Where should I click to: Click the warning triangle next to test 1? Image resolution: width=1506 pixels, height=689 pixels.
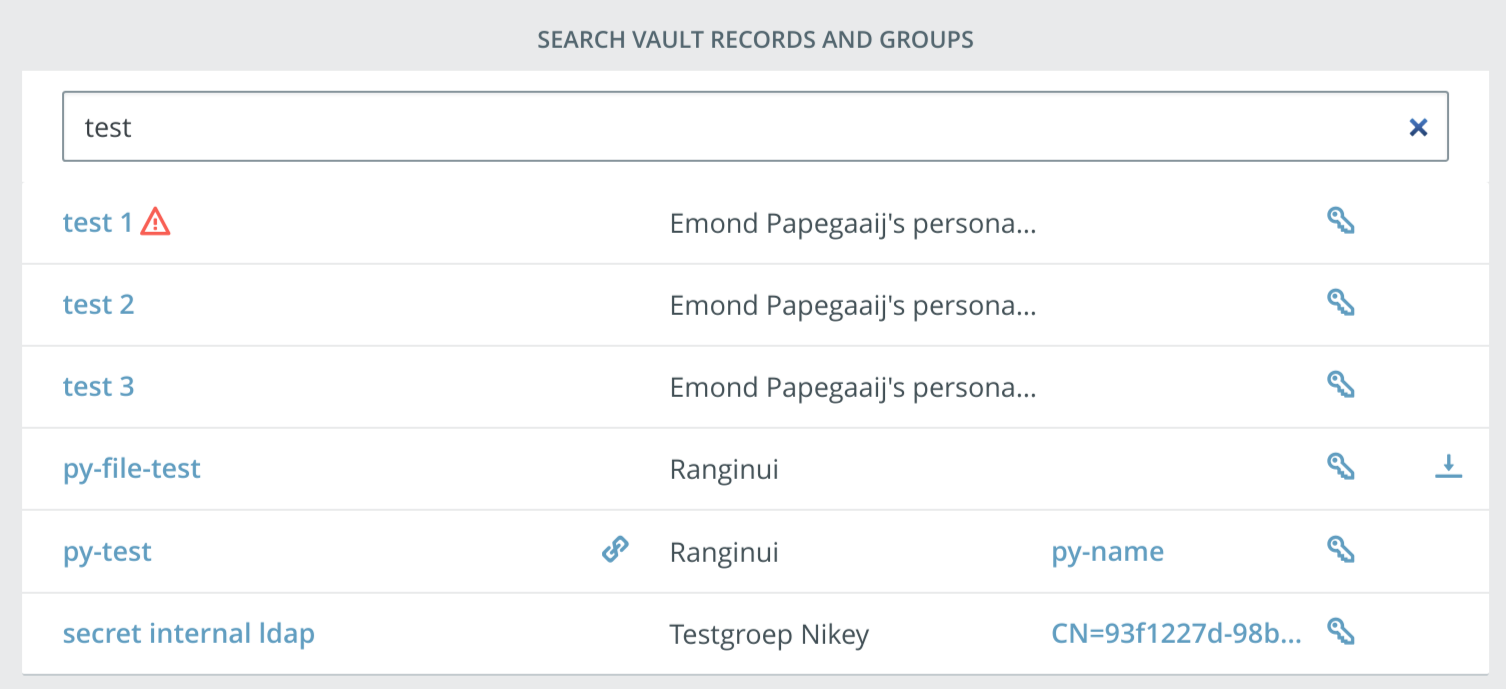(155, 221)
